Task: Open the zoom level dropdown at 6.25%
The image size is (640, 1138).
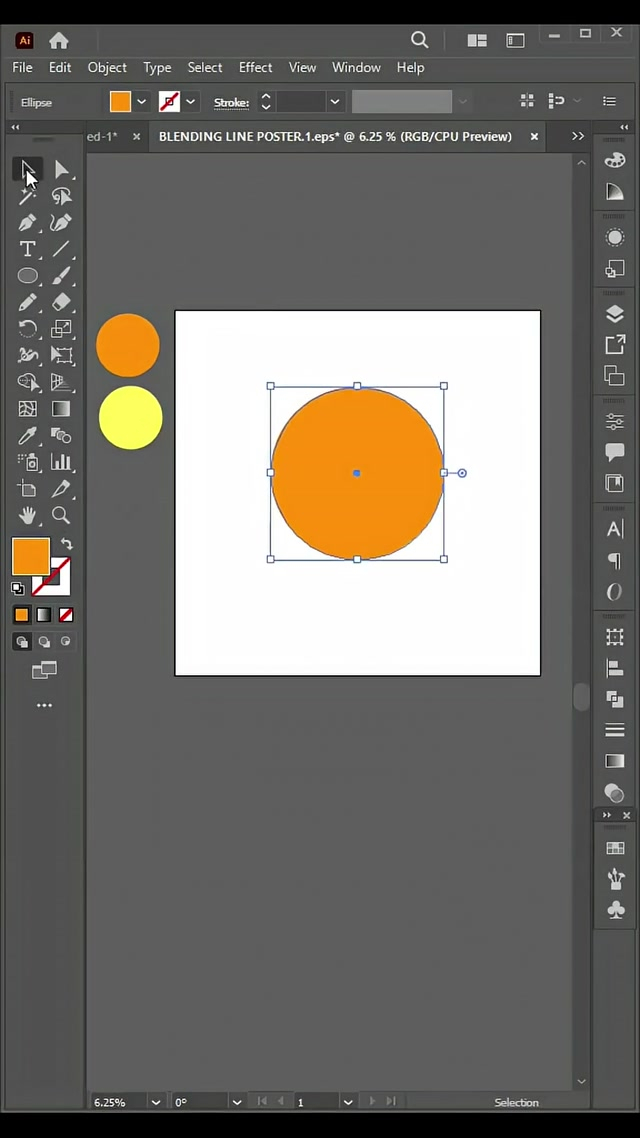Action: 155,1102
